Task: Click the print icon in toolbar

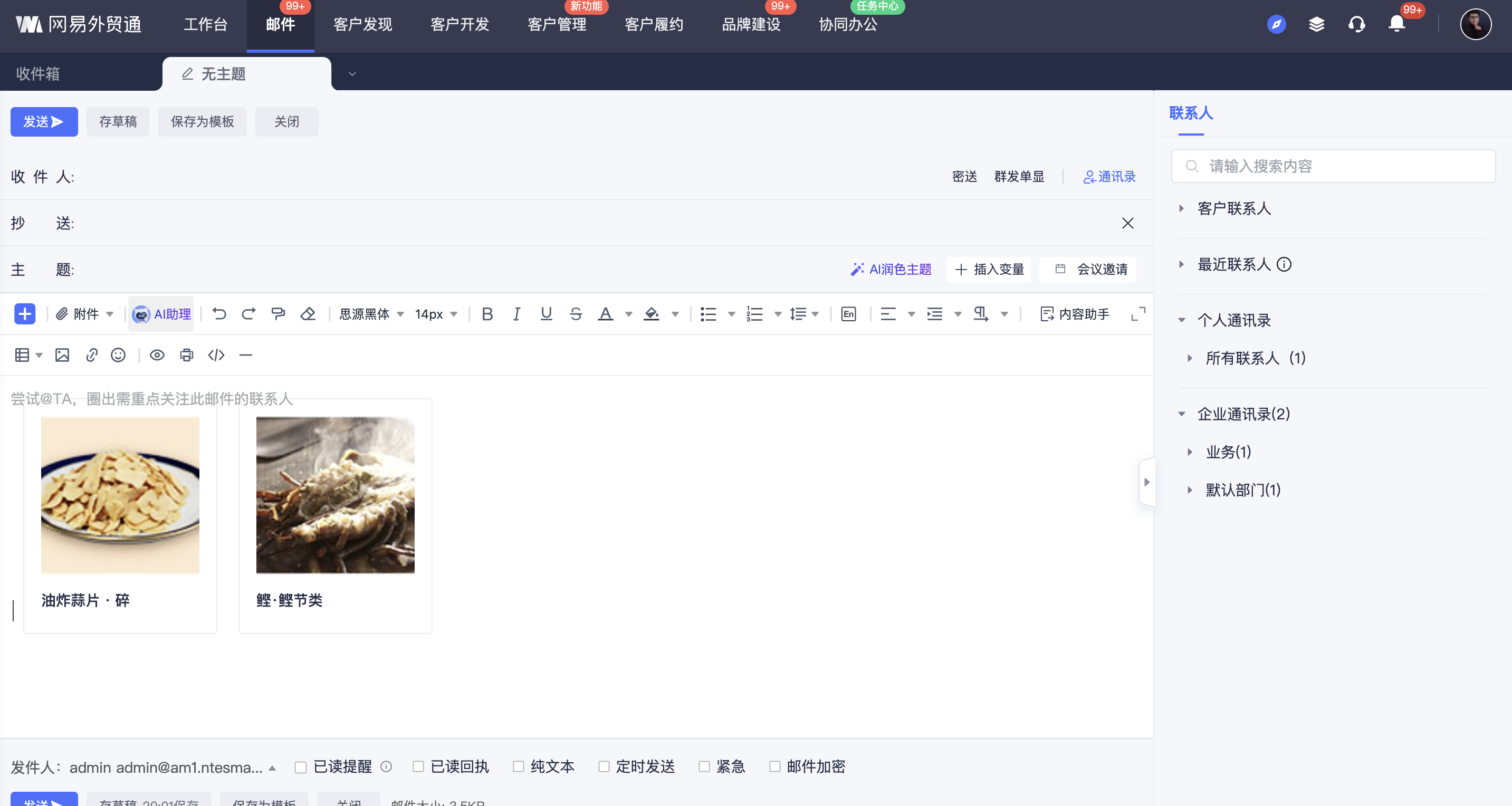Action: (186, 355)
